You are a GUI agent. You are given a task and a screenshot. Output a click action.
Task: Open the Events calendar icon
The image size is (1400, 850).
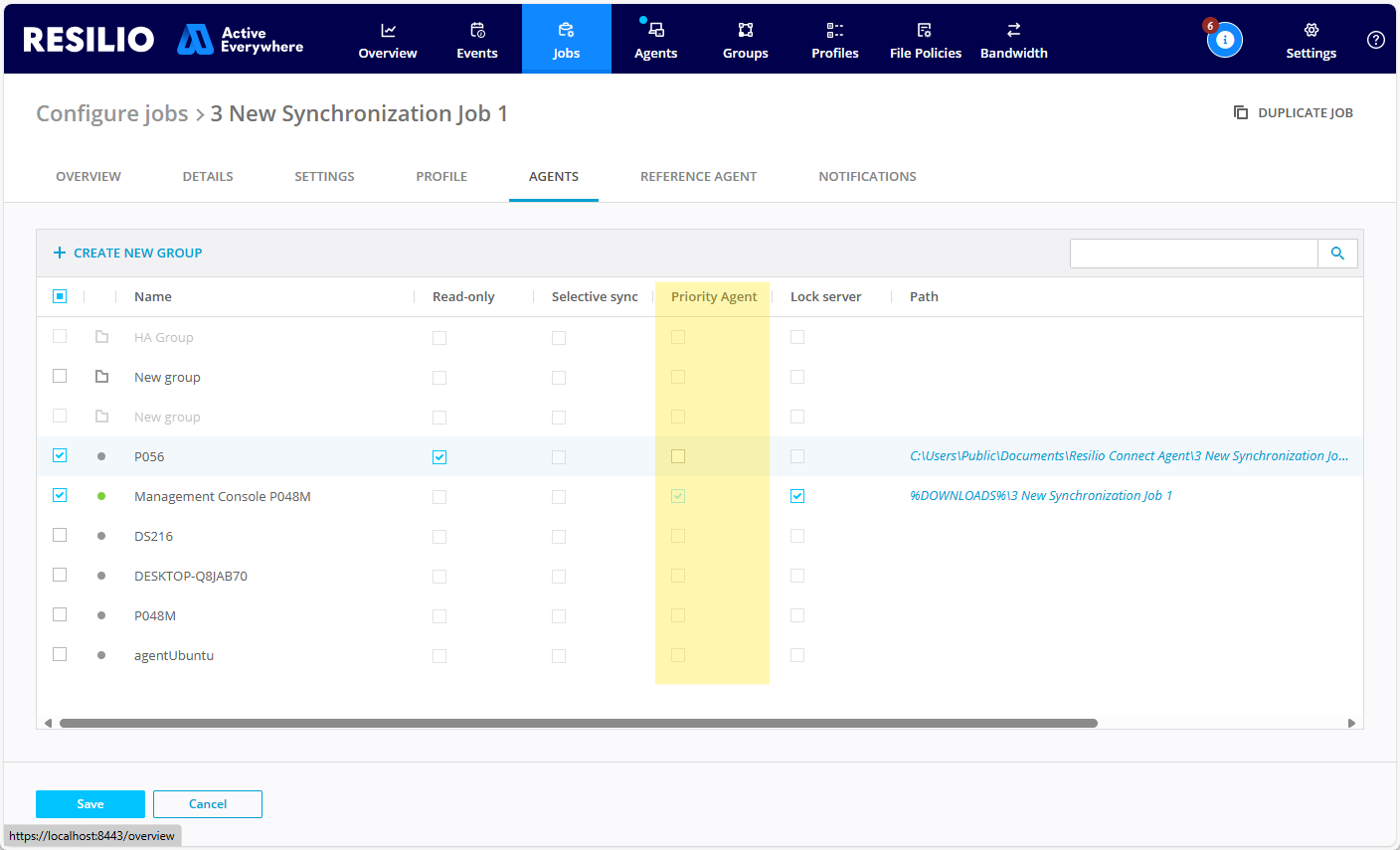pos(477,31)
